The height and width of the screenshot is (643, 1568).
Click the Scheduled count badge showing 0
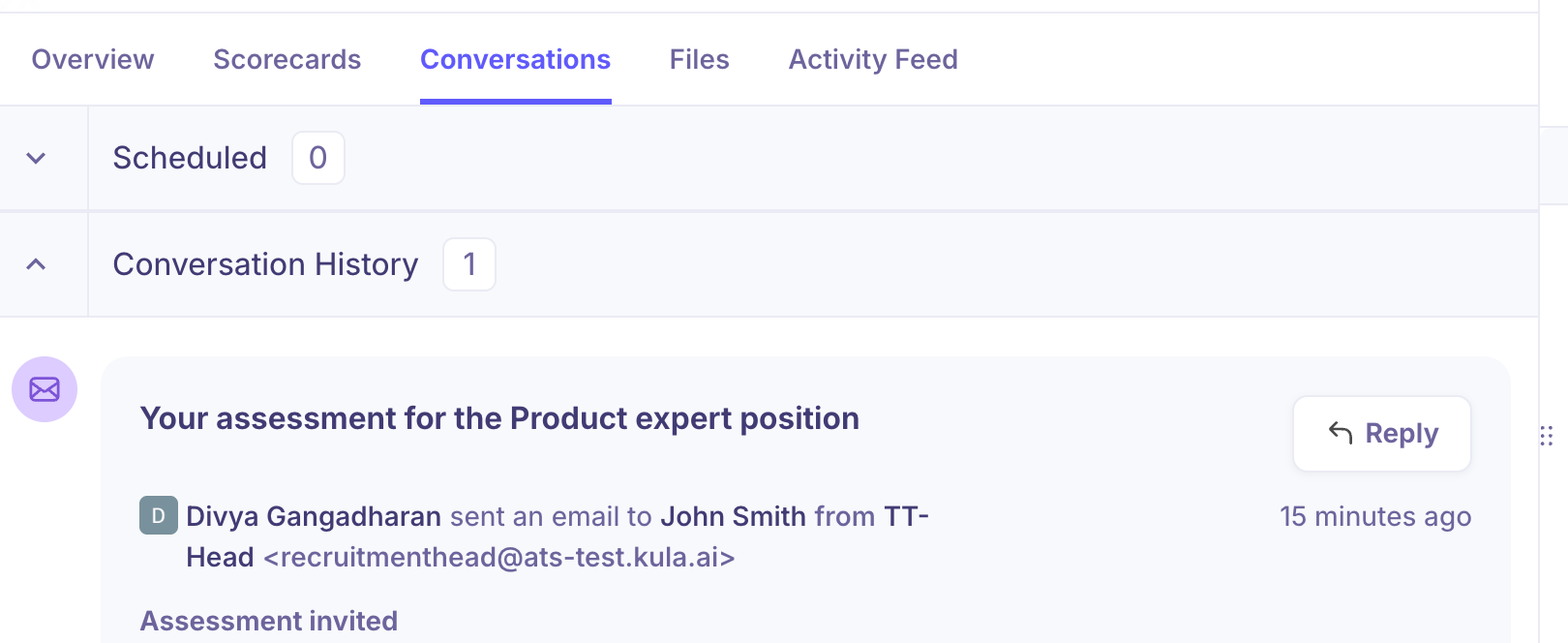click(317, 158)
